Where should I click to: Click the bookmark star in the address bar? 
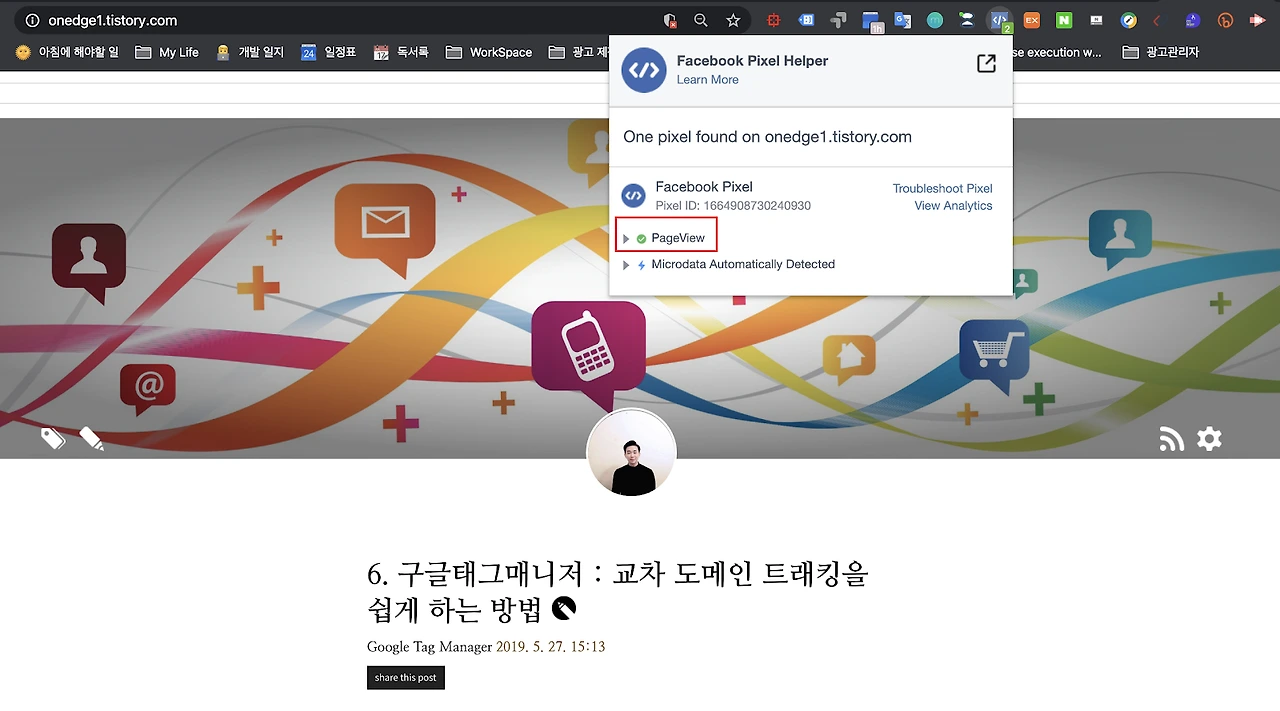733,20
